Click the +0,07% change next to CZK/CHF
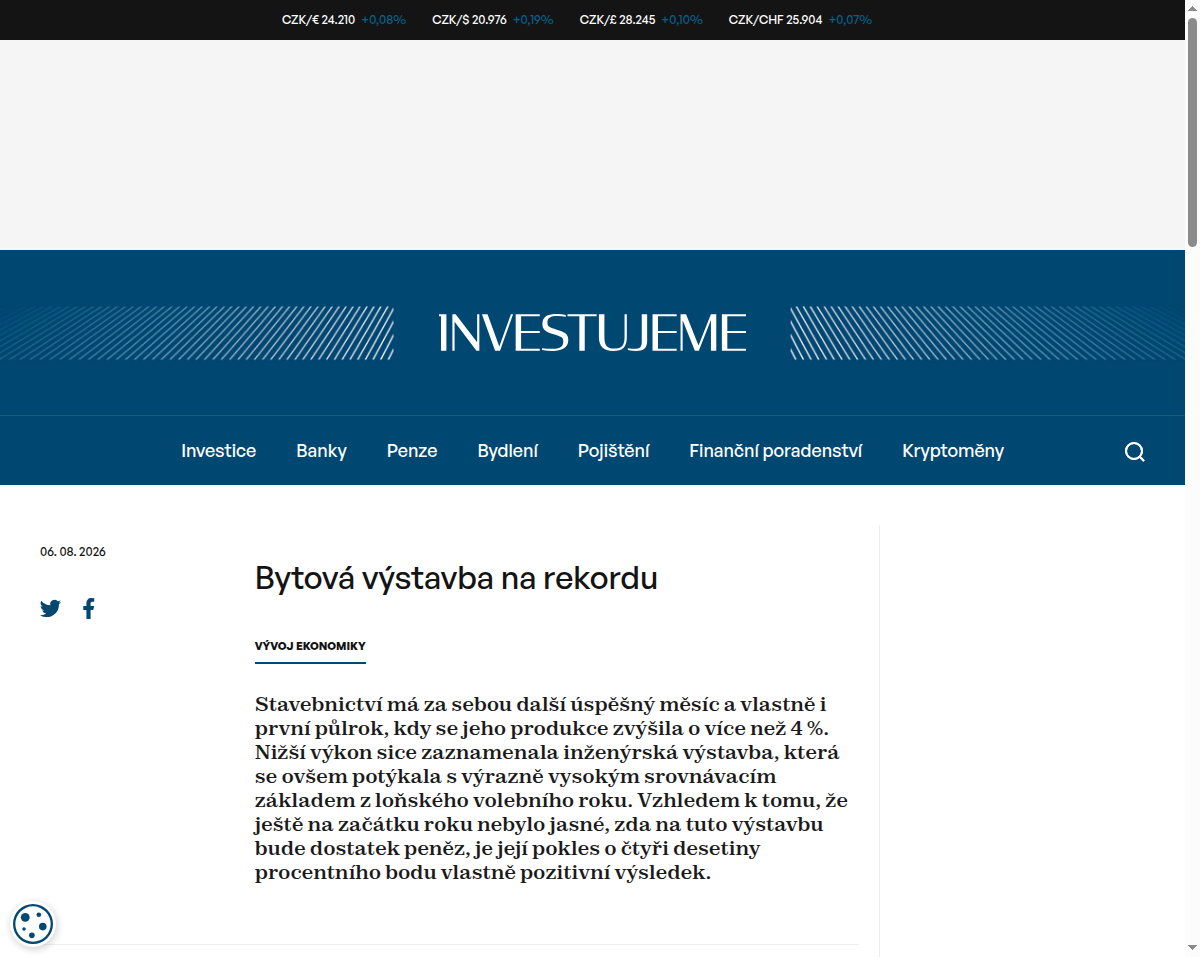 pyautogui.click(x=850, y=19)
